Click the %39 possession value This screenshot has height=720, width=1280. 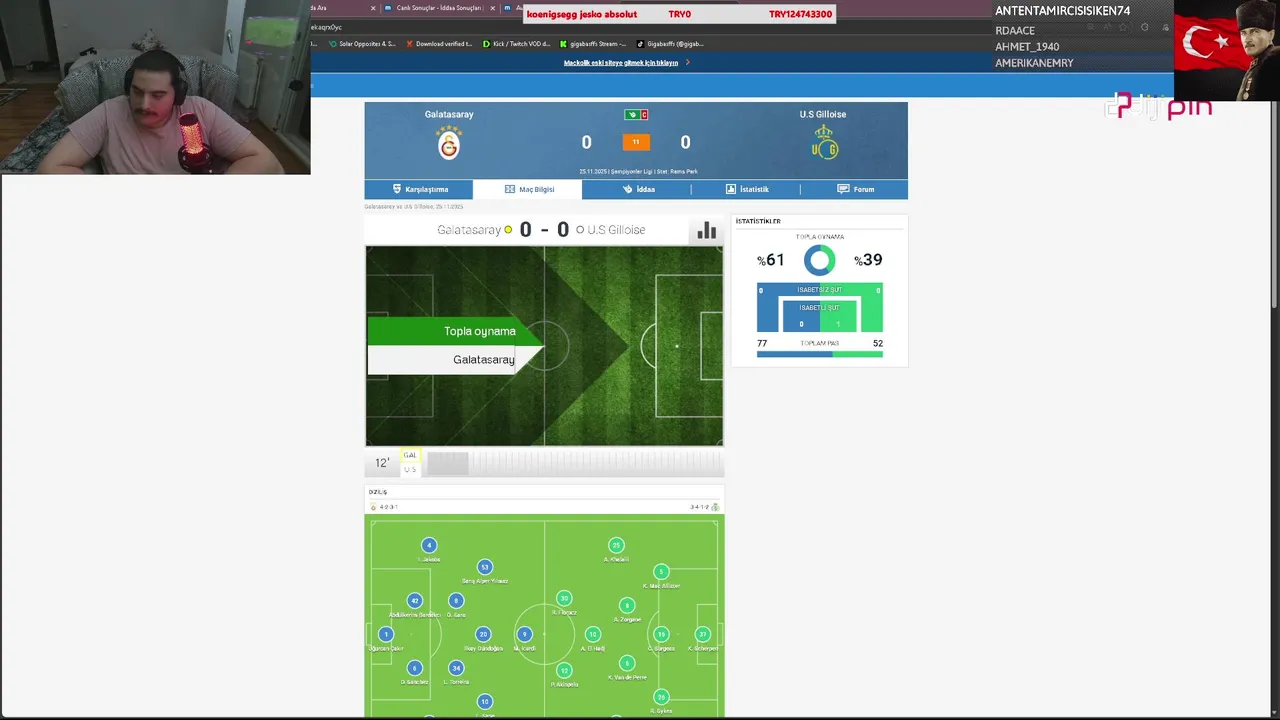pyautogui.click(x=868, y=260)
